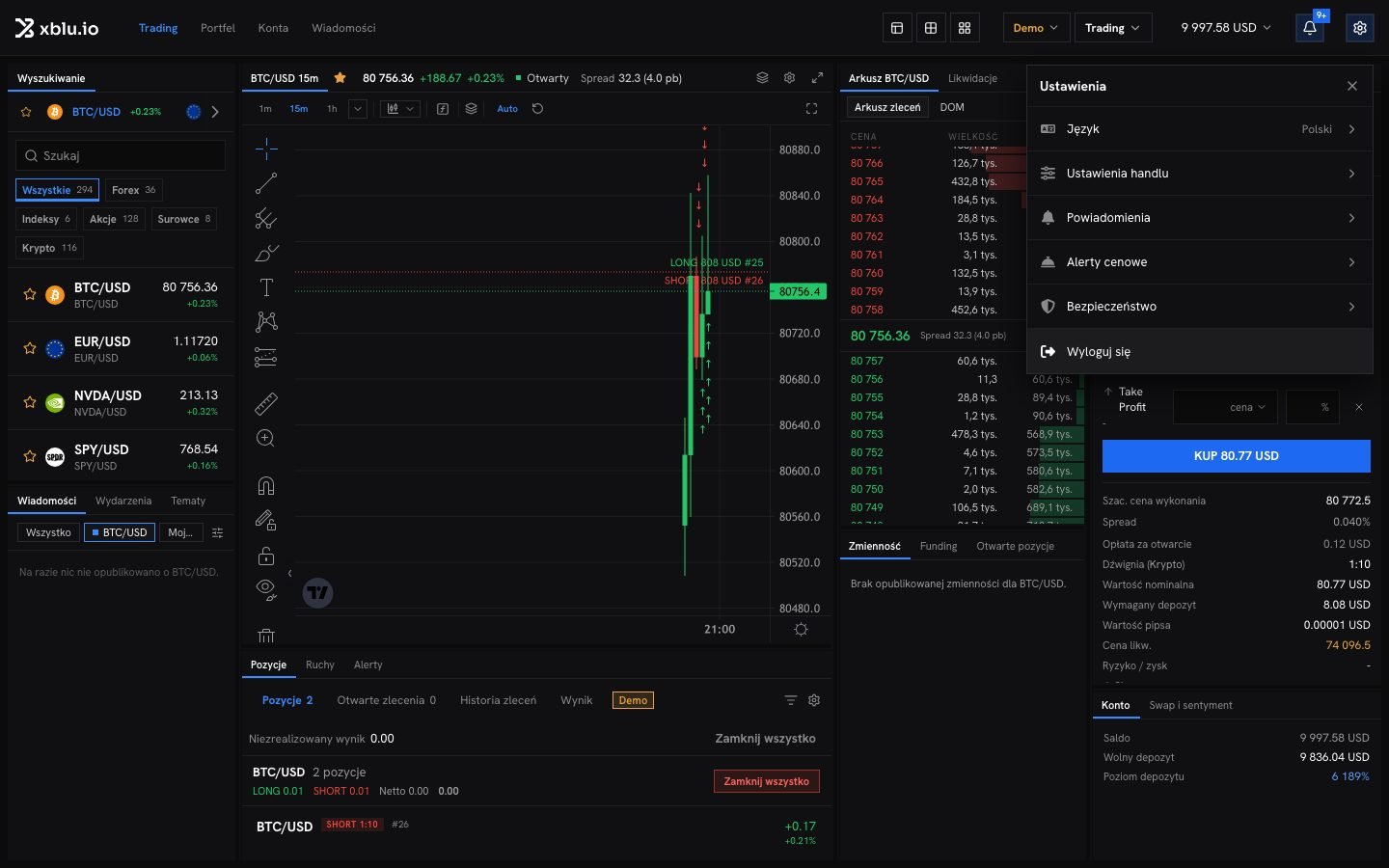The width and height of the screenshot is (1389, 868).
Task: Open the Bezpieczeństwo settings row
Action: tap(1199, 307)
